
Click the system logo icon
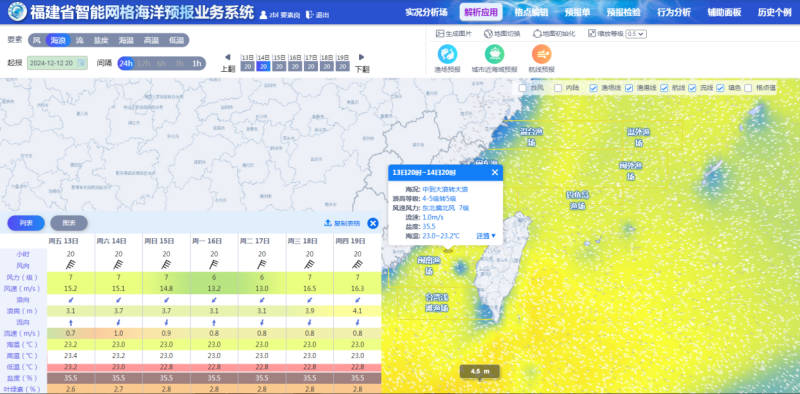(x=17, y=12)
